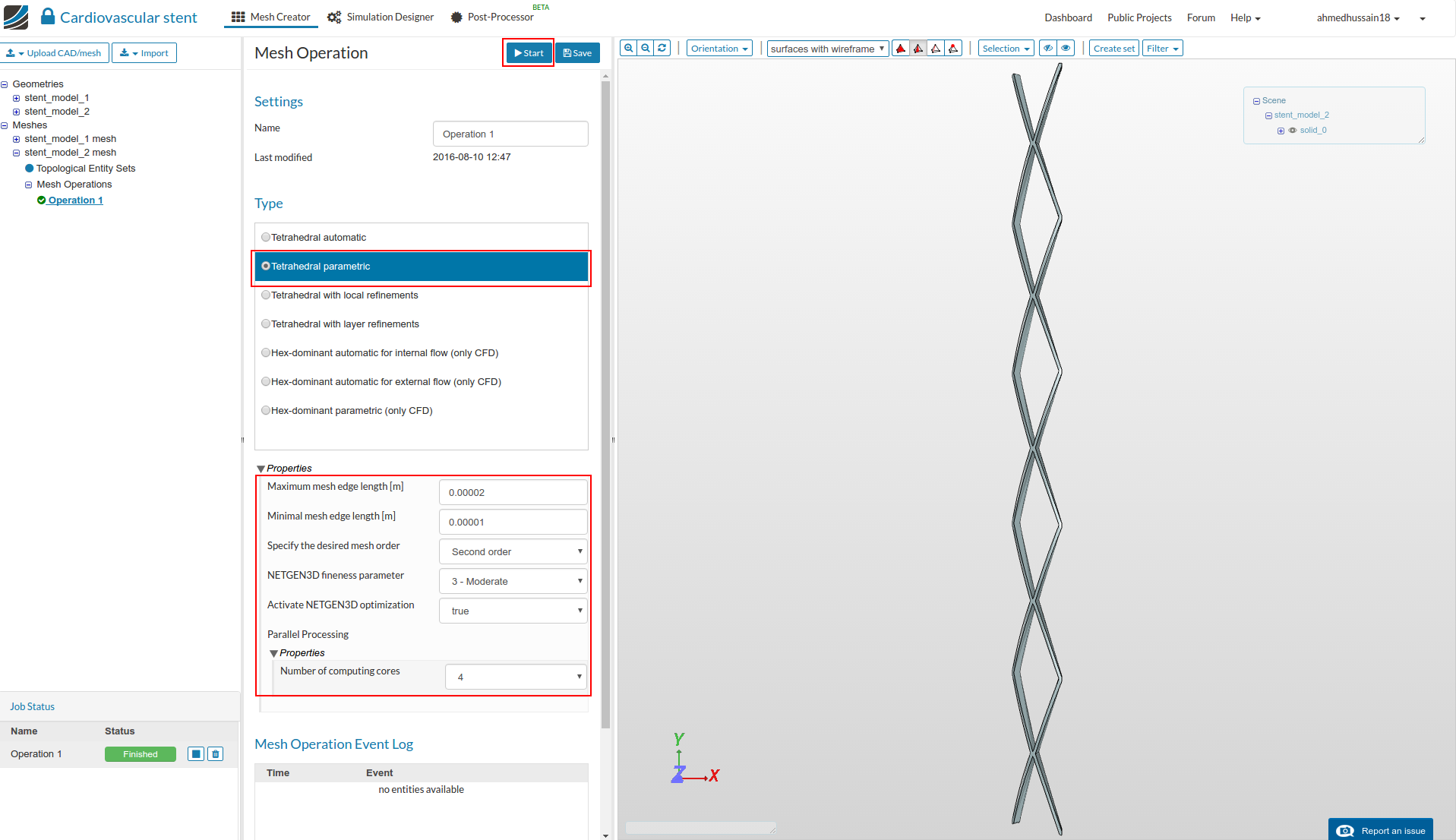Image resolution: width=1456 pixels, height=840 pixels.
Task: Collapse the Geometries tree node
Action: pyautogui.click(x=5, y=84)
